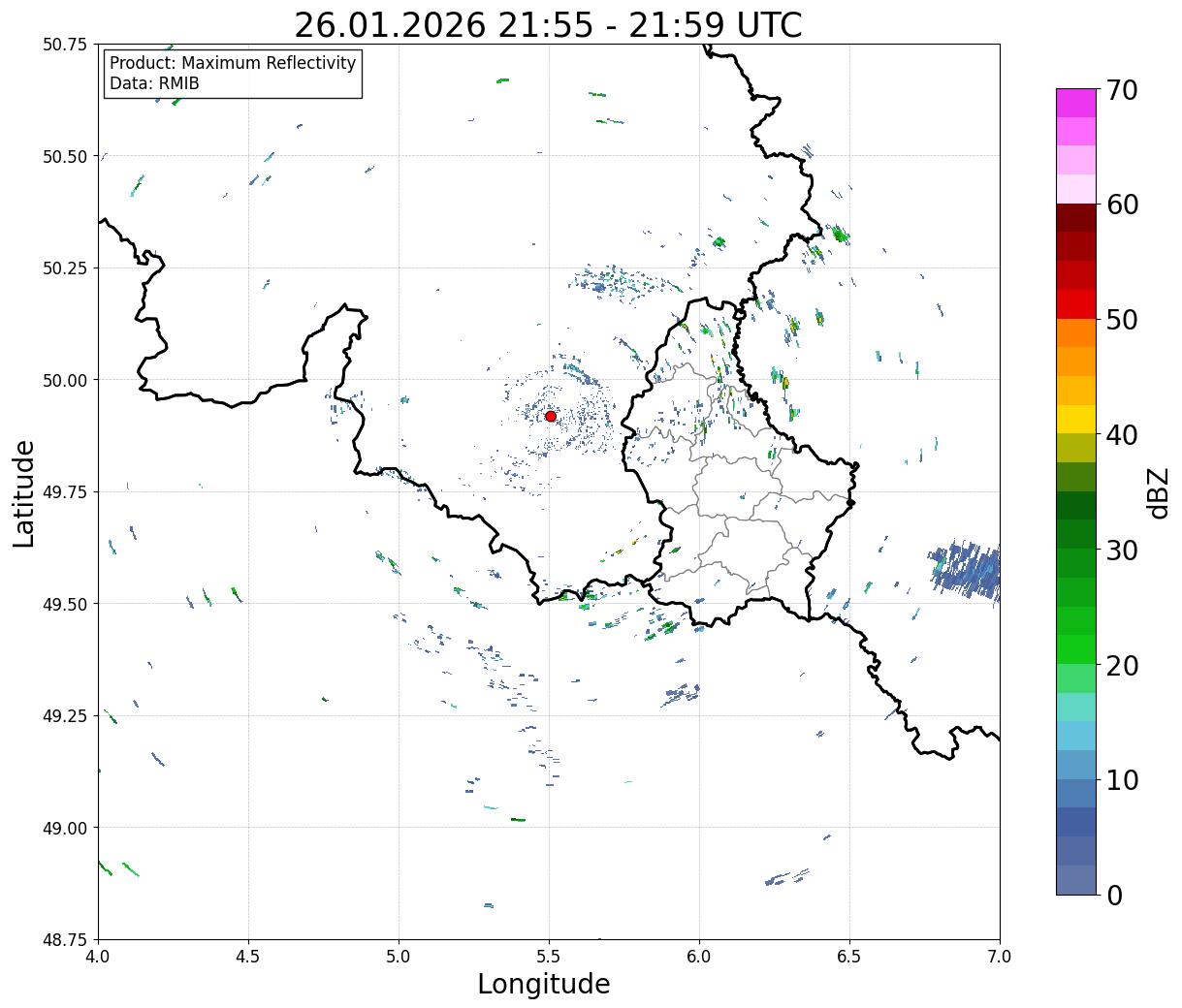Click the orange colorbar segment just below 50
This screenshot has height=1008, width=1182.
(x=1076, y=332)
